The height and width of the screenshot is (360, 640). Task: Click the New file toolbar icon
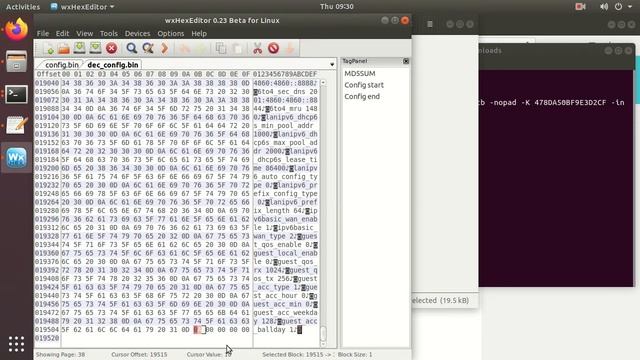tap(49, 49)
